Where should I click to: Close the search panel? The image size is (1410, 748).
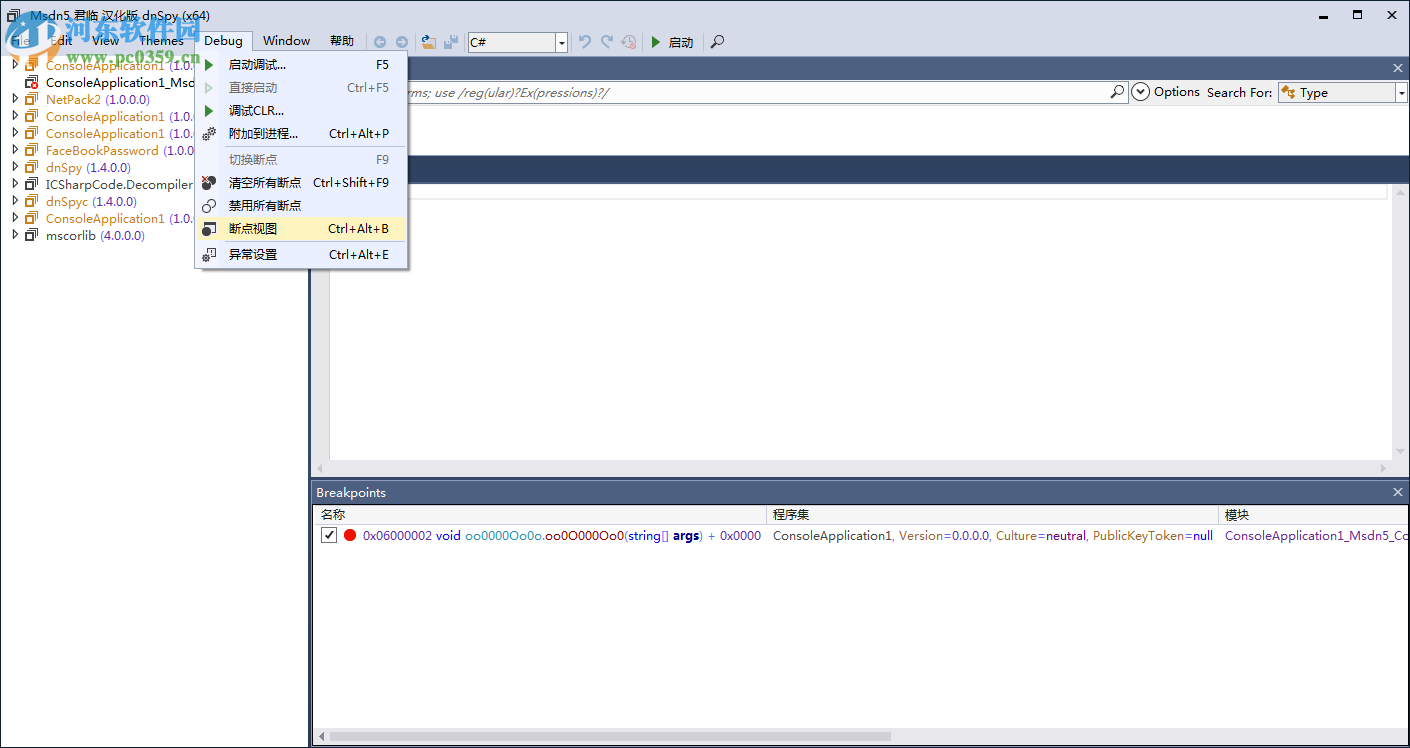1398,68
